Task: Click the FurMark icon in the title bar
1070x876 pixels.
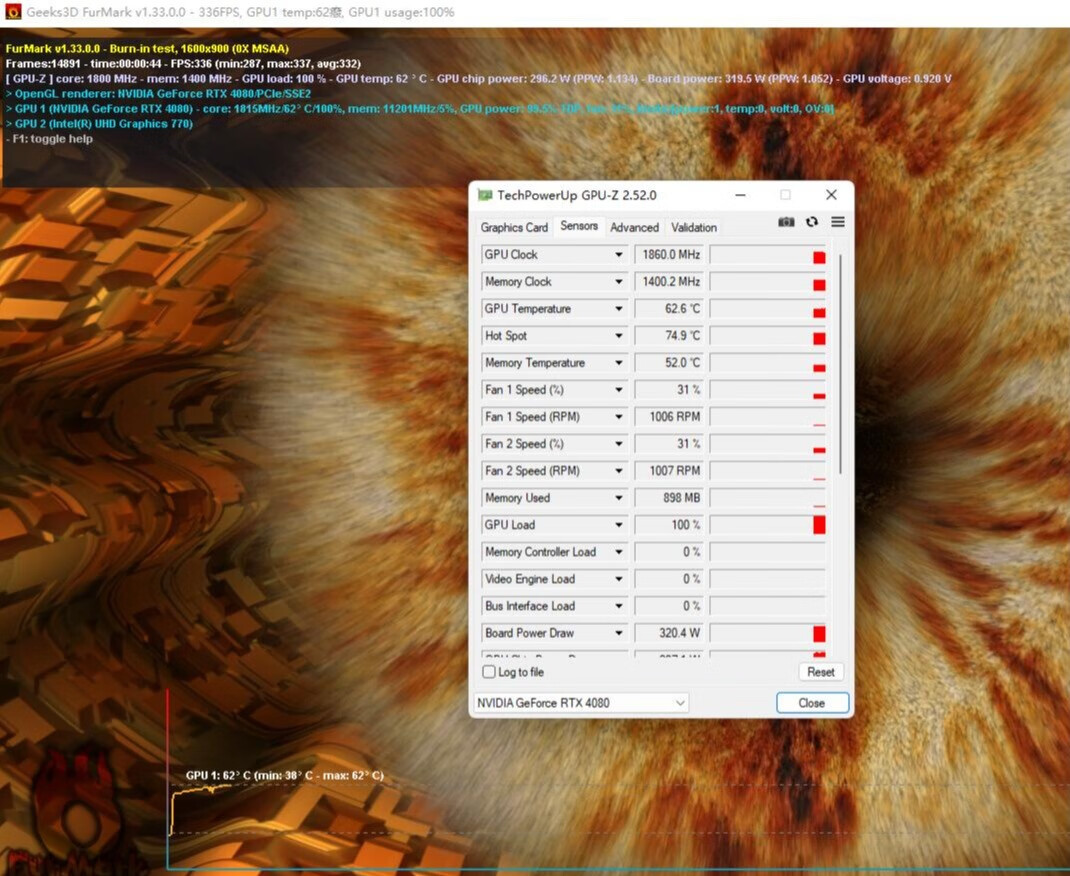Action: click(13, 12)
